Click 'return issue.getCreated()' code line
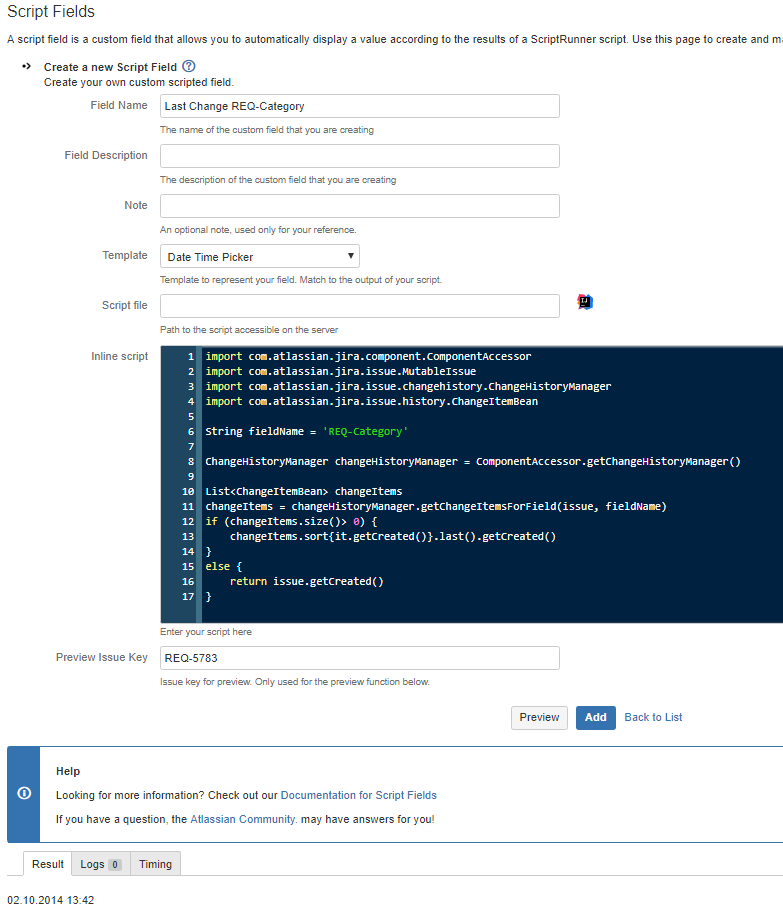The width and height of the screenshot is (783, 920). (x=307, y=581)
